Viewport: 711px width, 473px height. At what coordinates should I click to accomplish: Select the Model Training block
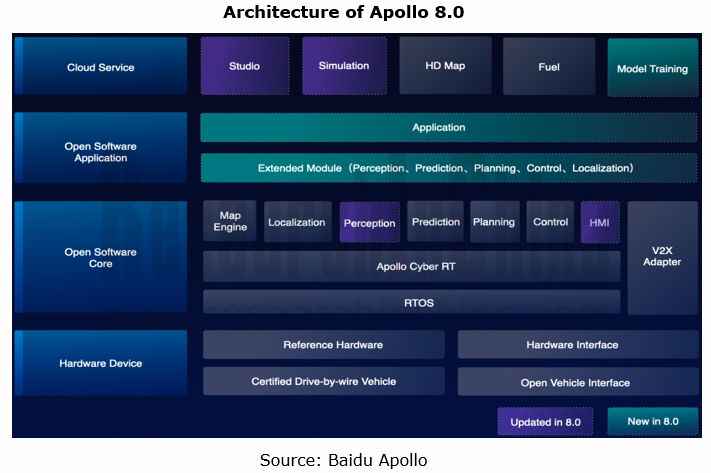652,68
